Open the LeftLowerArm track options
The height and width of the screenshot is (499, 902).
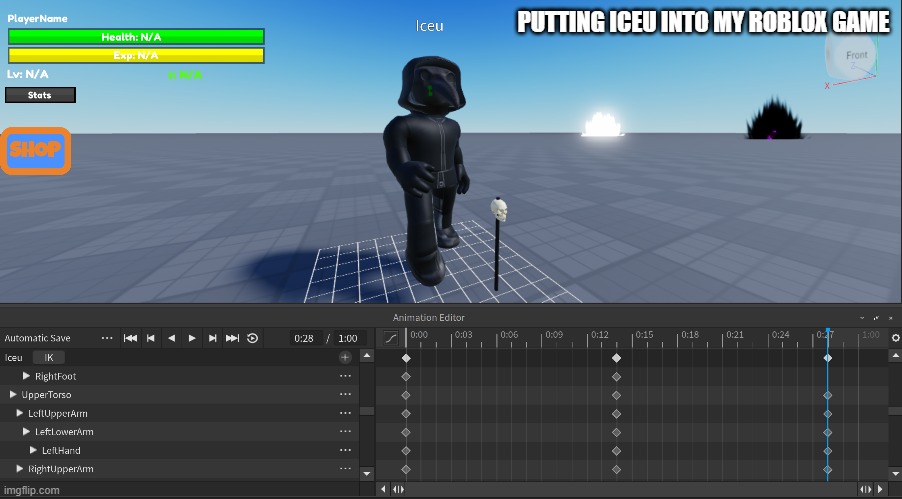click(x=345, y=432)
